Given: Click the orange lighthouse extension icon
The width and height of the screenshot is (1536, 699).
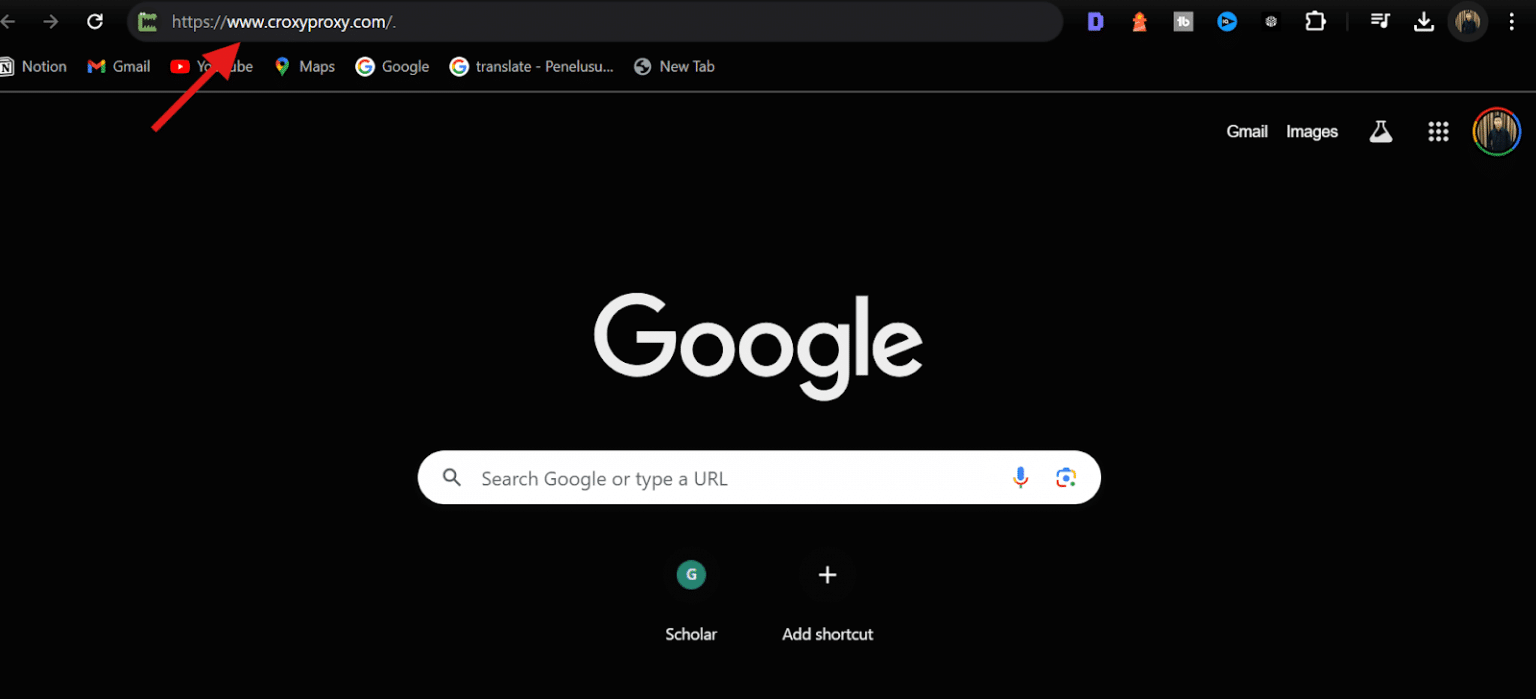Looking at the screenshot, I should tap(1139, 21).
